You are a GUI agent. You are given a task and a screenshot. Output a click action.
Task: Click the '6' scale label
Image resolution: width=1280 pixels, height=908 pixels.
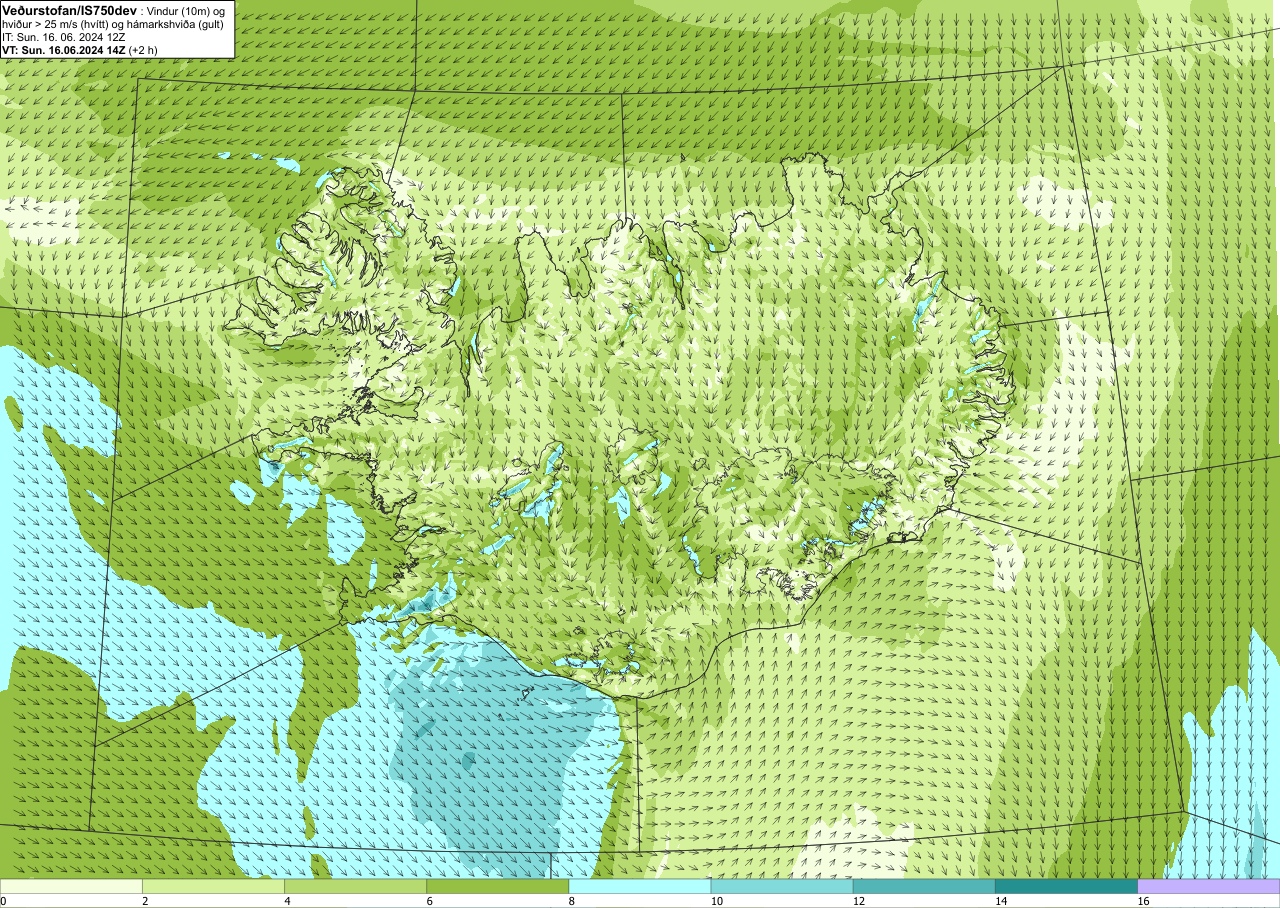[429, 901]
